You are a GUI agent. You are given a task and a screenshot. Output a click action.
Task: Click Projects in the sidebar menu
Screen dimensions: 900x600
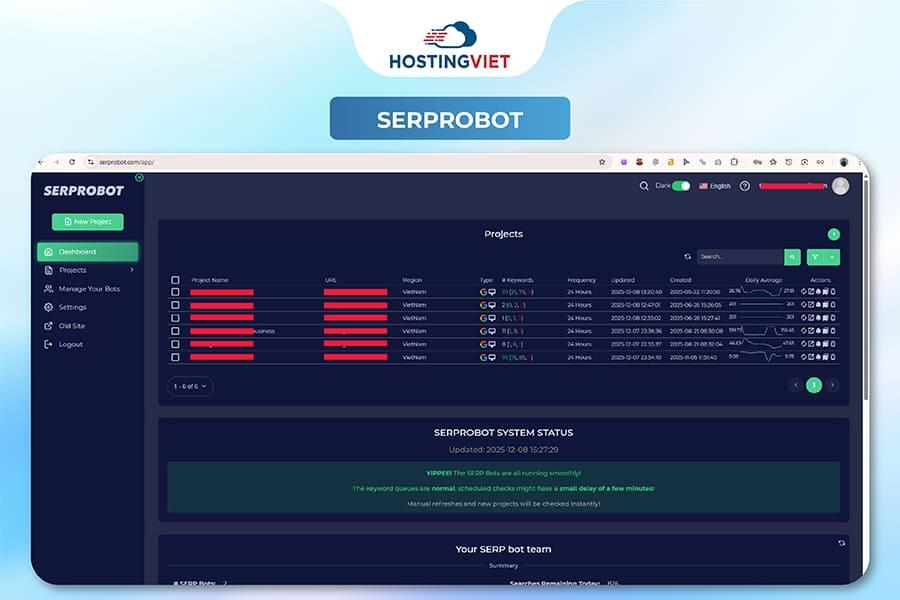click(x=73, y=269)
